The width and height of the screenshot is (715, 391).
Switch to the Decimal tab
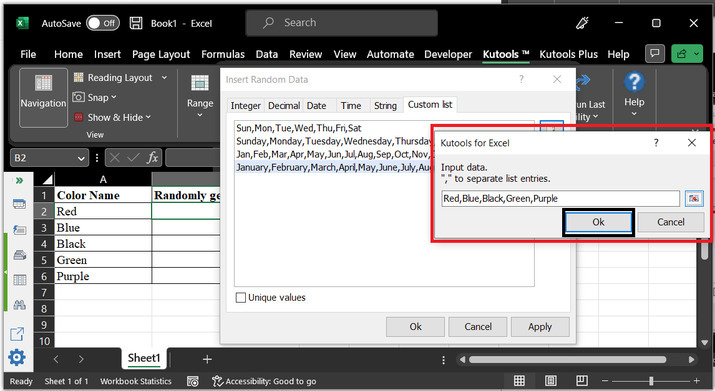pyautogui.click(x=284, y=105)
